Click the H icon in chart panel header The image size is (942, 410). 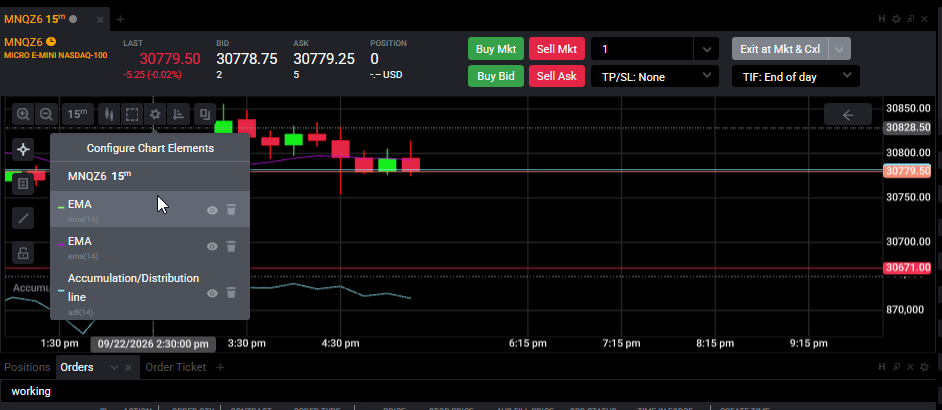(882, 19)
